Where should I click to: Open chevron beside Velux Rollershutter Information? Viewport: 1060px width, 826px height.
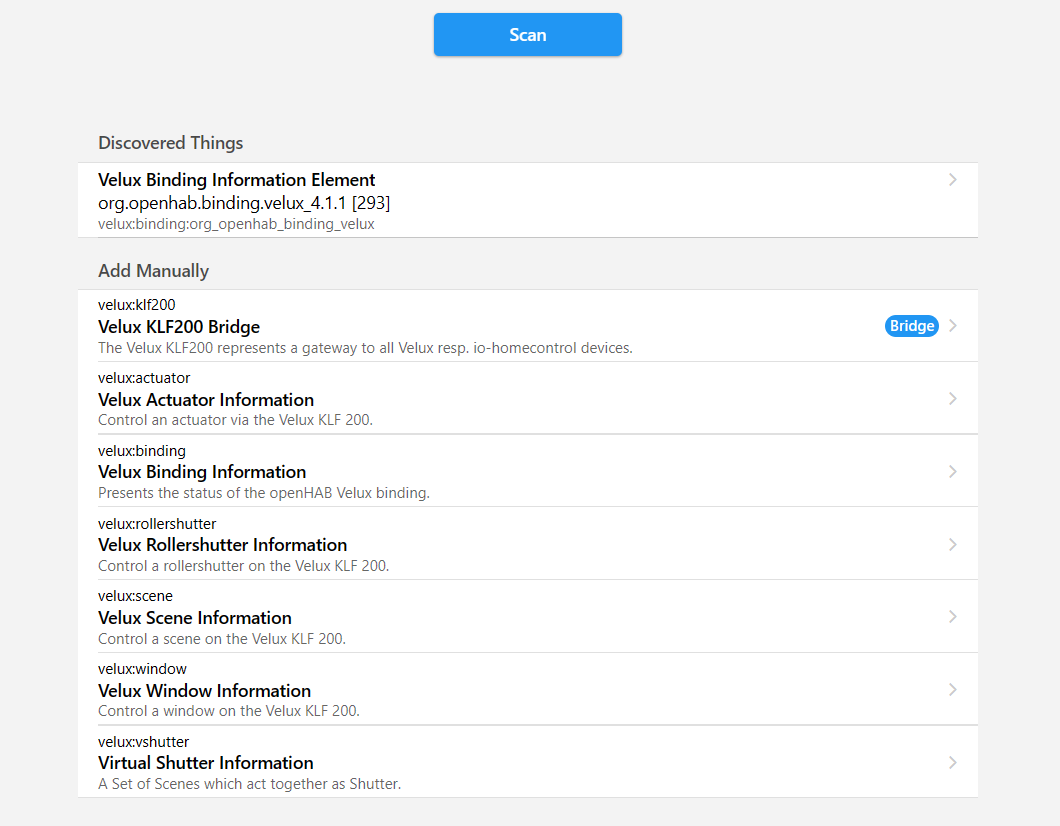point(953,545)
